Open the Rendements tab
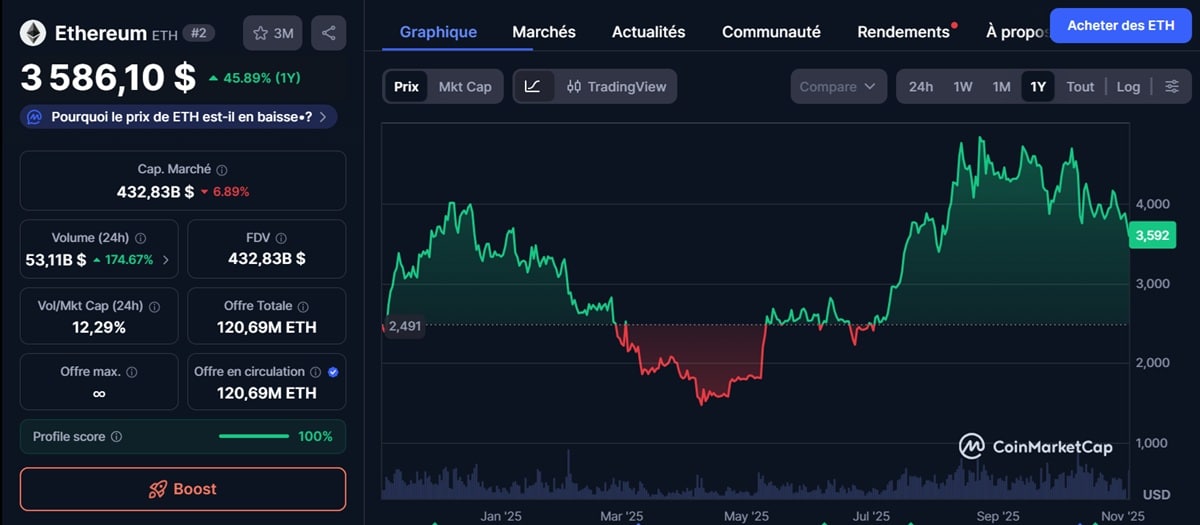The height and width of the screenshot is (525, 1200). [x=904, y=32]
